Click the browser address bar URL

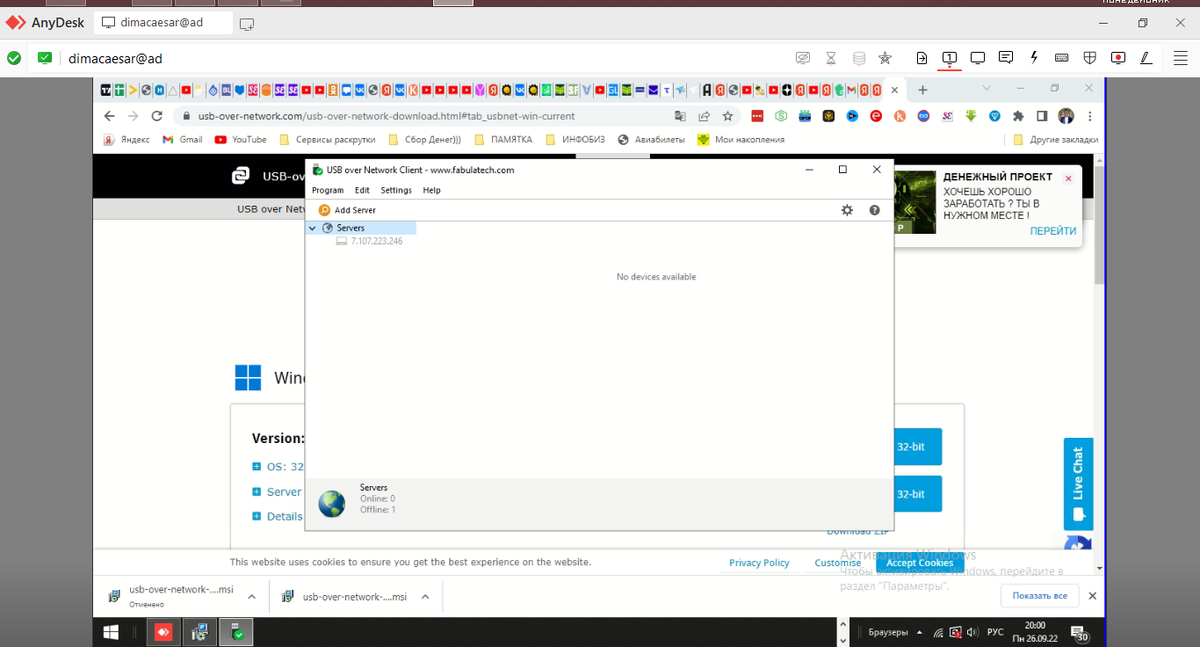(x=386, y=116)
